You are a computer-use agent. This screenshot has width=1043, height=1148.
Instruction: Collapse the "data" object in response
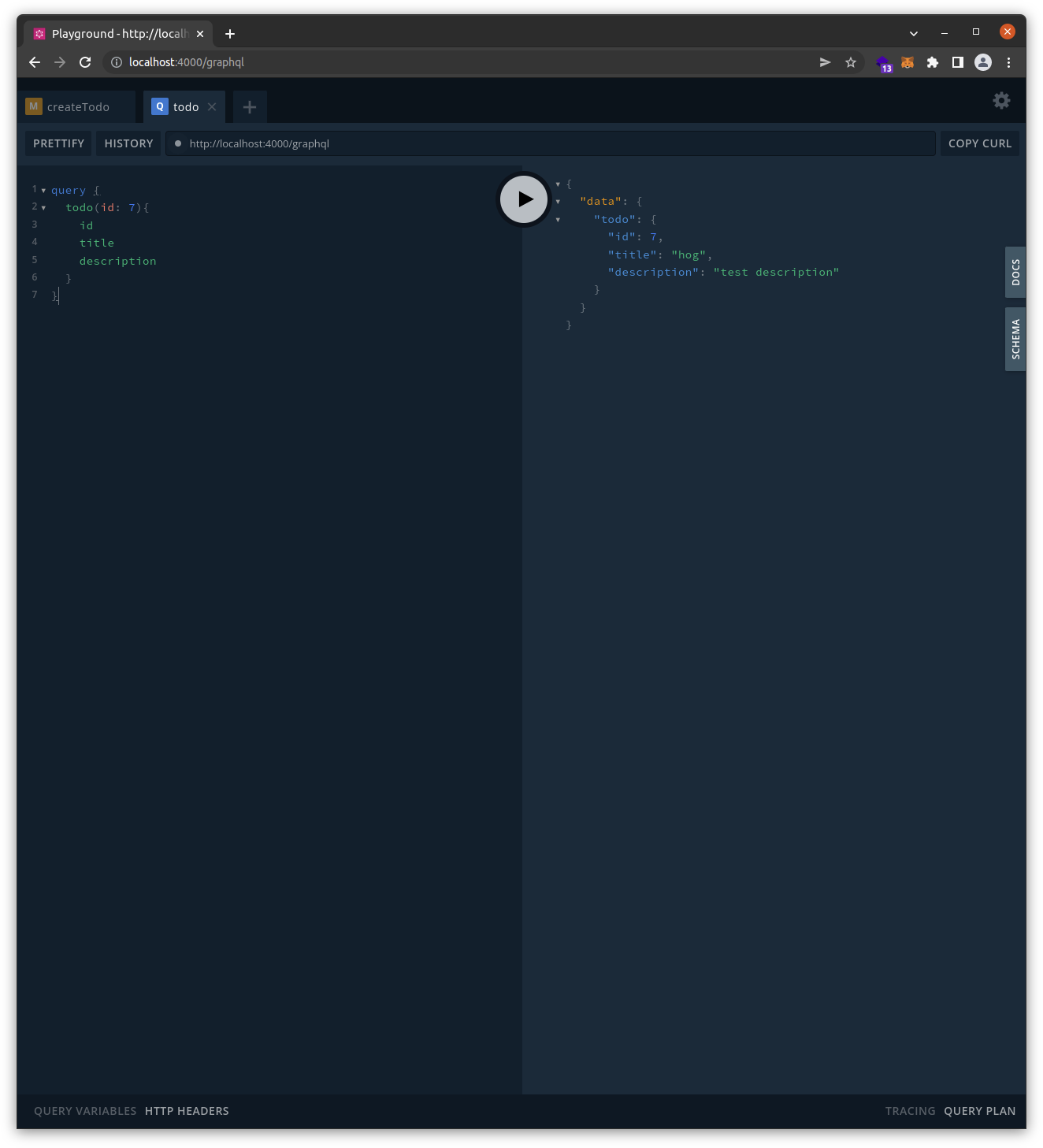coord(558,202)
